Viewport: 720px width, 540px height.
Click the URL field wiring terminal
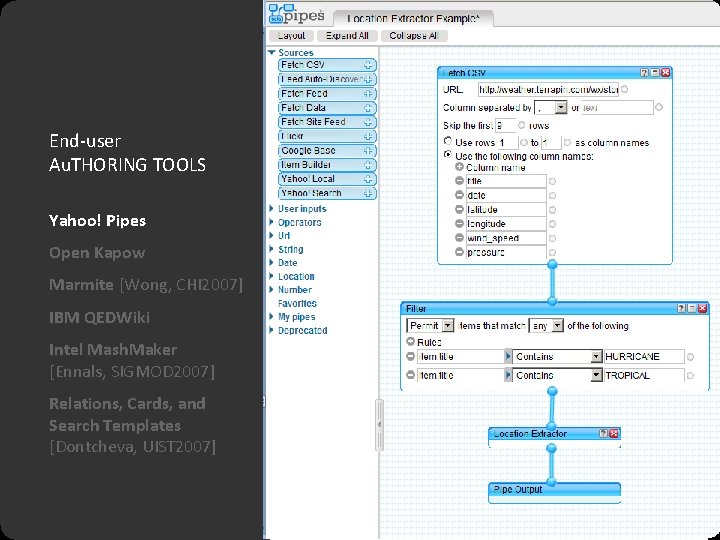pyautogui.click(x=624, y=89)
